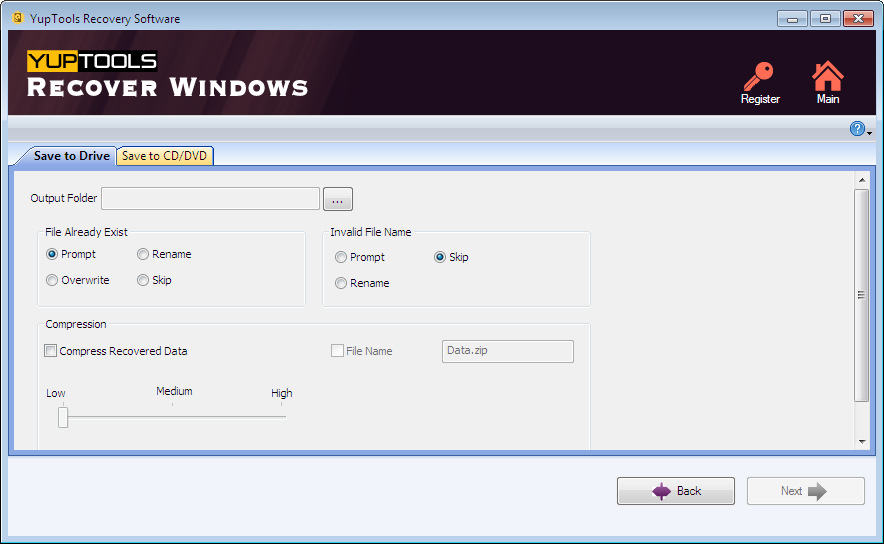Select Prompt under File Already Exist

pyautogui.click(x=52, y=254)
